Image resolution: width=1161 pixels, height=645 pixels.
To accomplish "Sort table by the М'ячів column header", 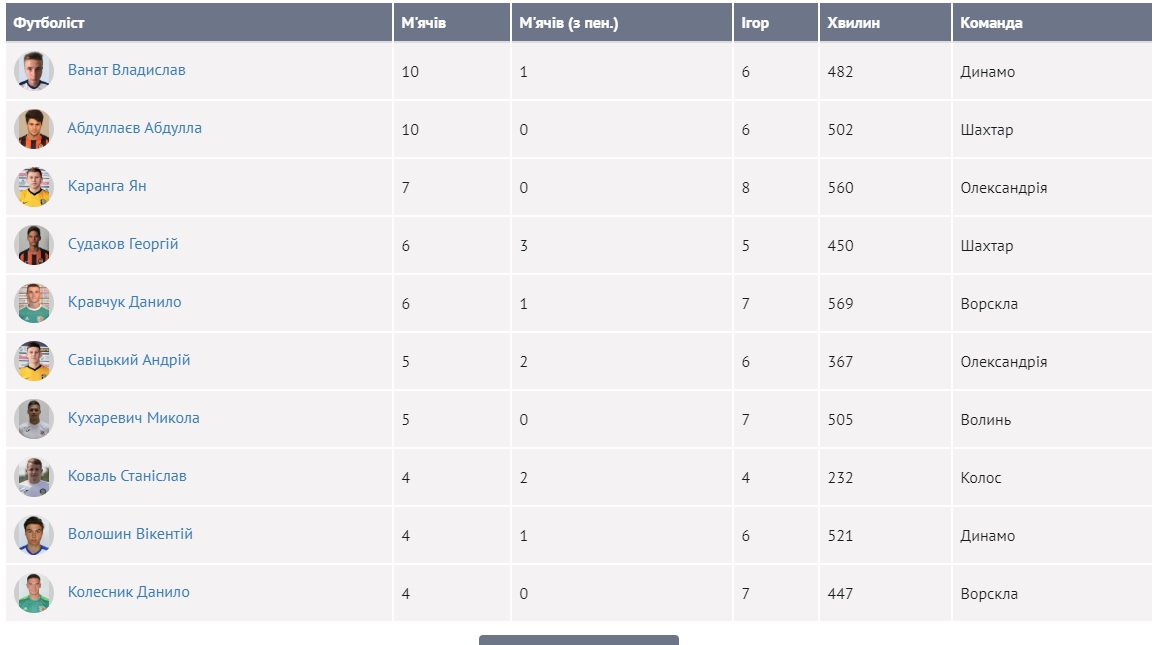I will 423,22.
